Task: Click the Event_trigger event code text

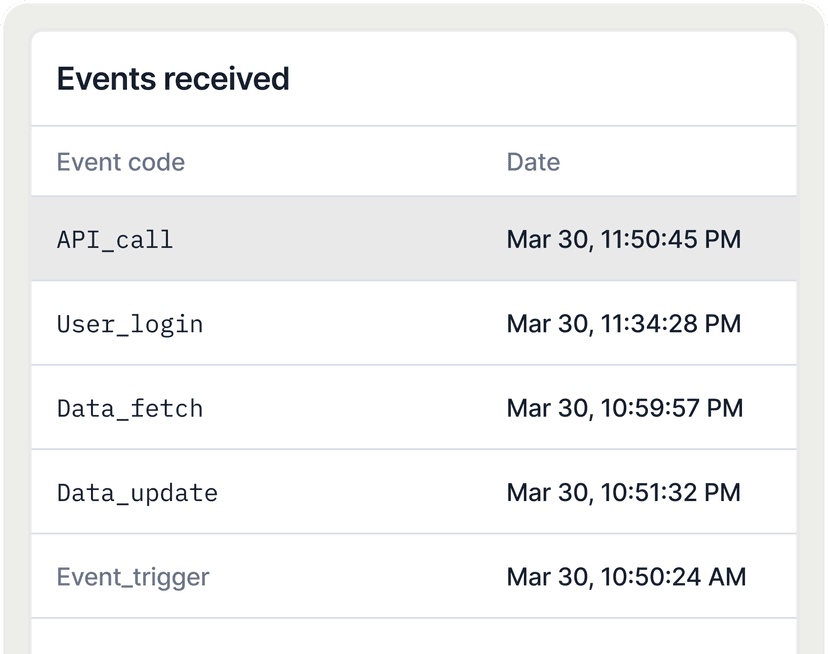Action: (132, 577)
